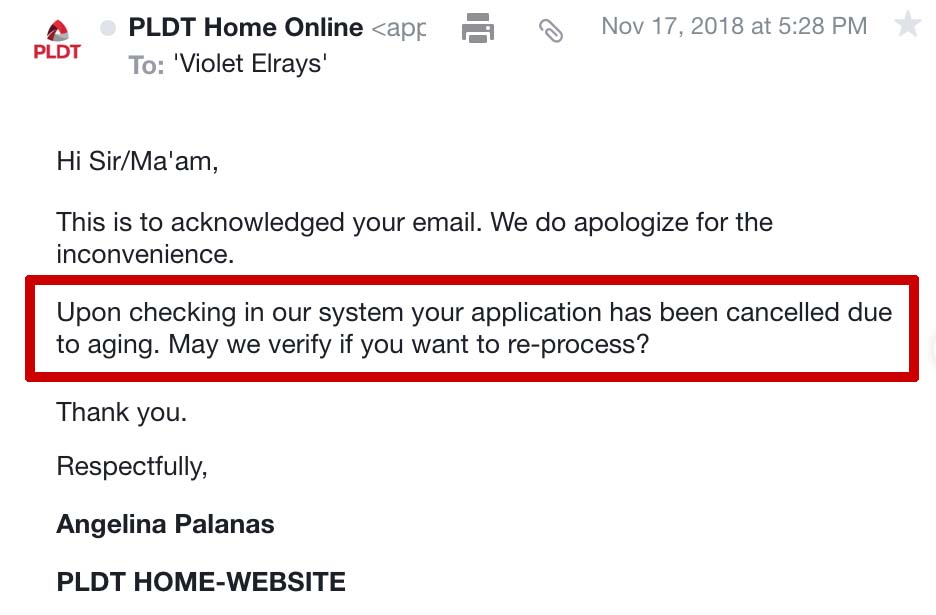Select recipient 'Violet Elrays'

tap(249, 66)
